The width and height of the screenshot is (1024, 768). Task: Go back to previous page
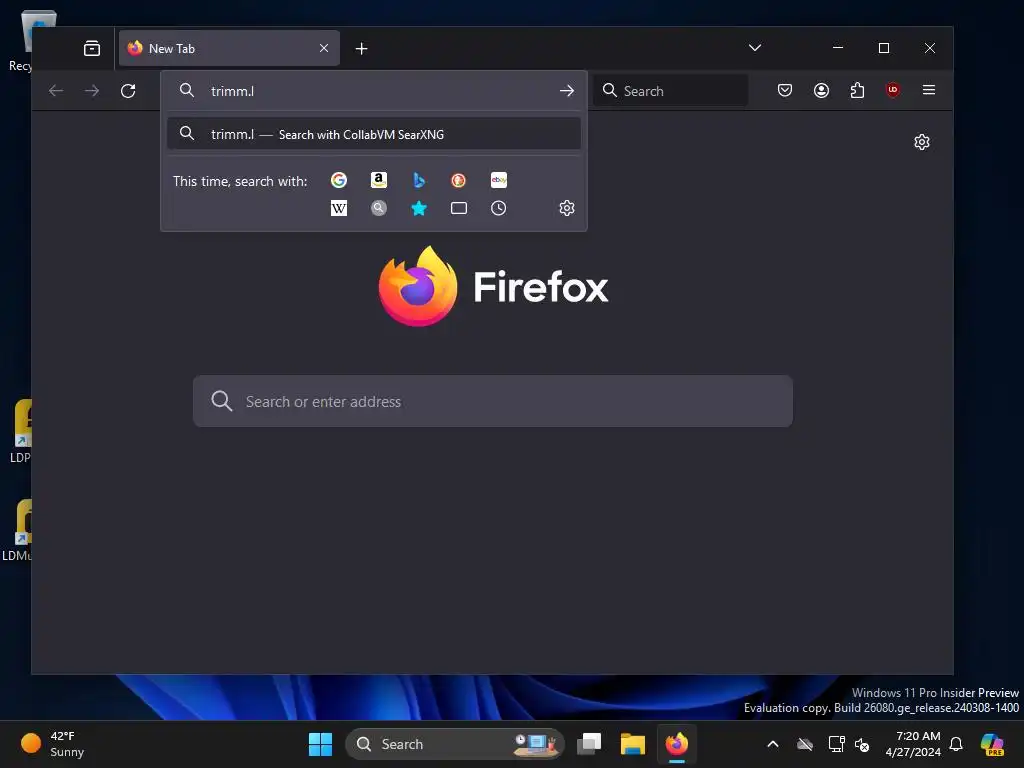pyautogui.click(x=56, y=91)
